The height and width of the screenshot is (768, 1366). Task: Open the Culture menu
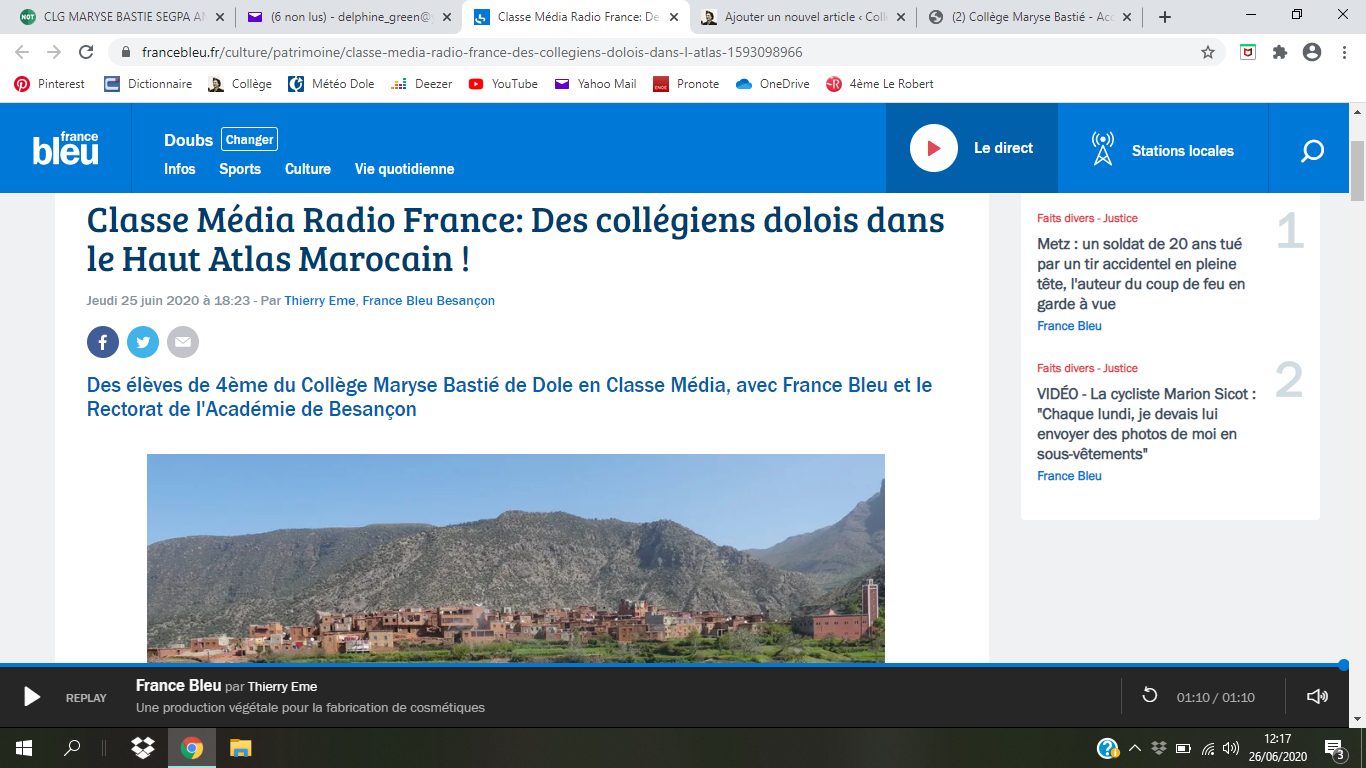tap(308, 169)
